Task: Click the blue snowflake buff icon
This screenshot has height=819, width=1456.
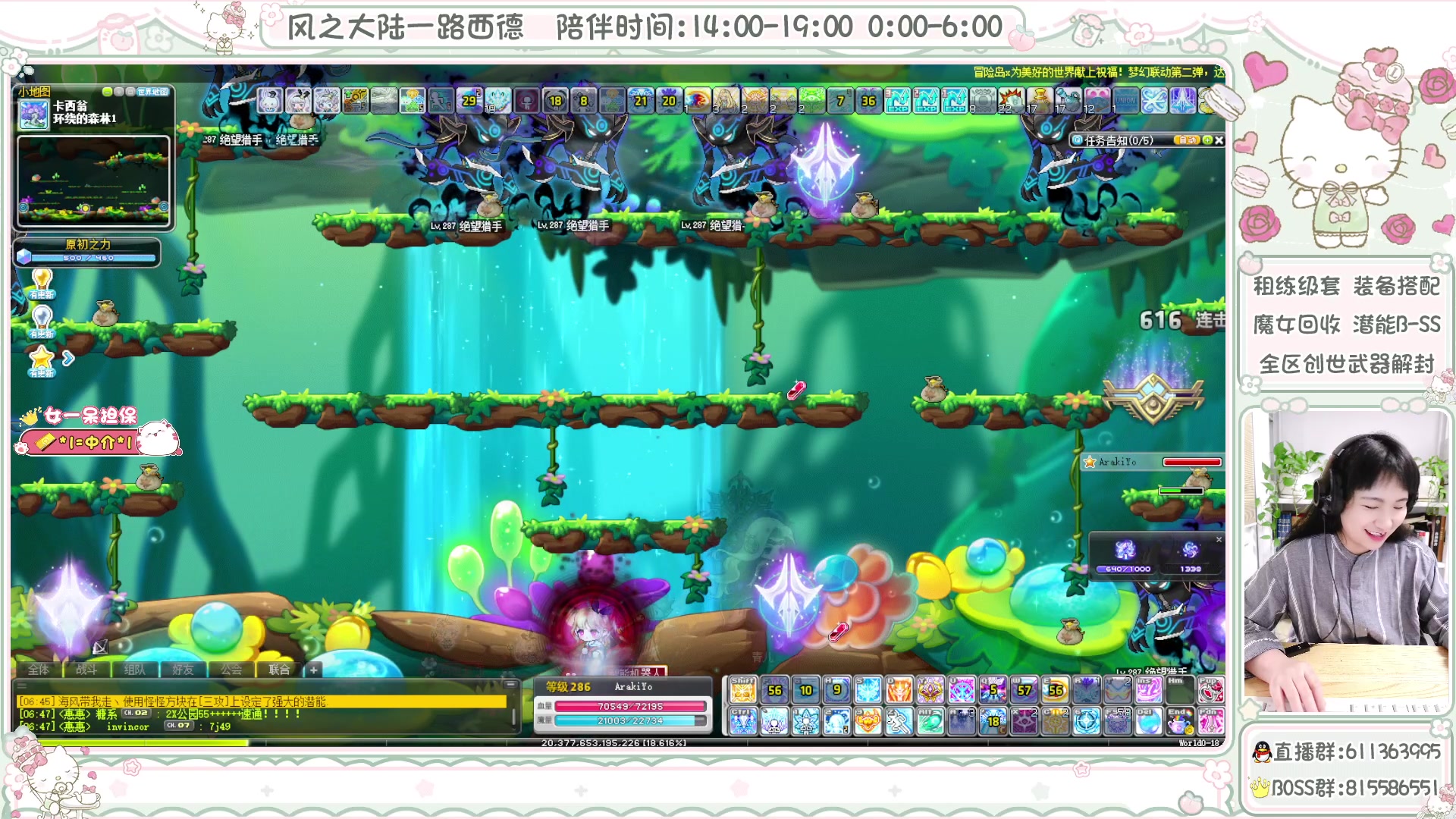Action: coord(1154,100)
